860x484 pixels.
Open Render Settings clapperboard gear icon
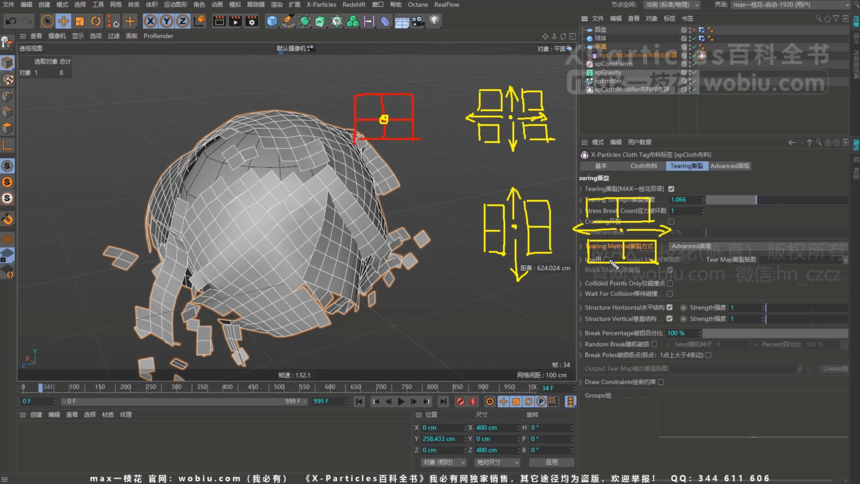pyautogui.click(x=252, y=21)
